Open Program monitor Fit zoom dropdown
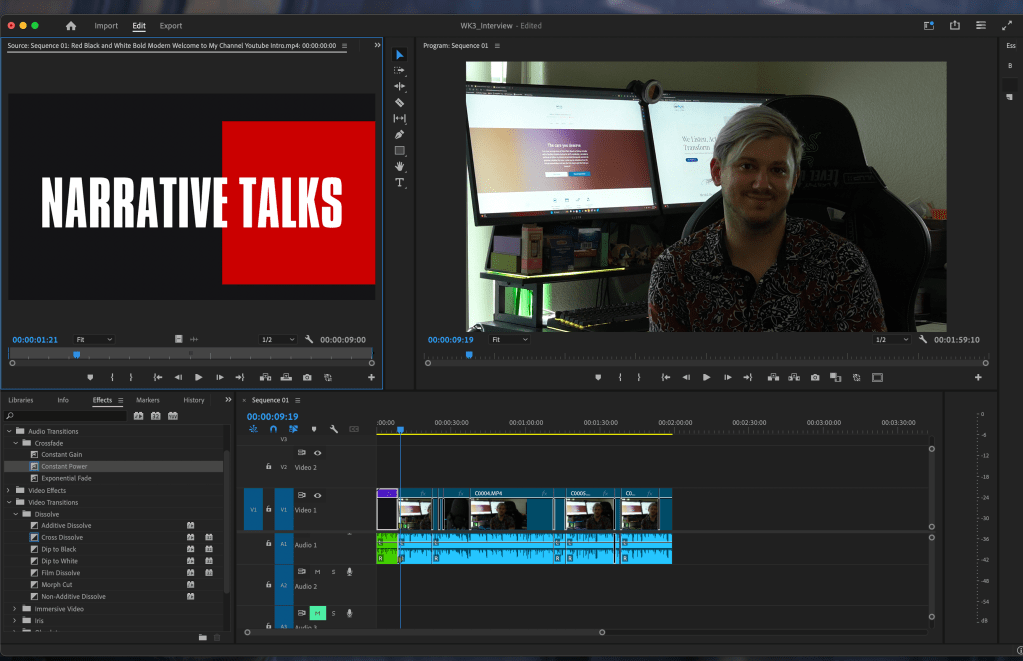 pyautogui.click(x=509, y=340)
